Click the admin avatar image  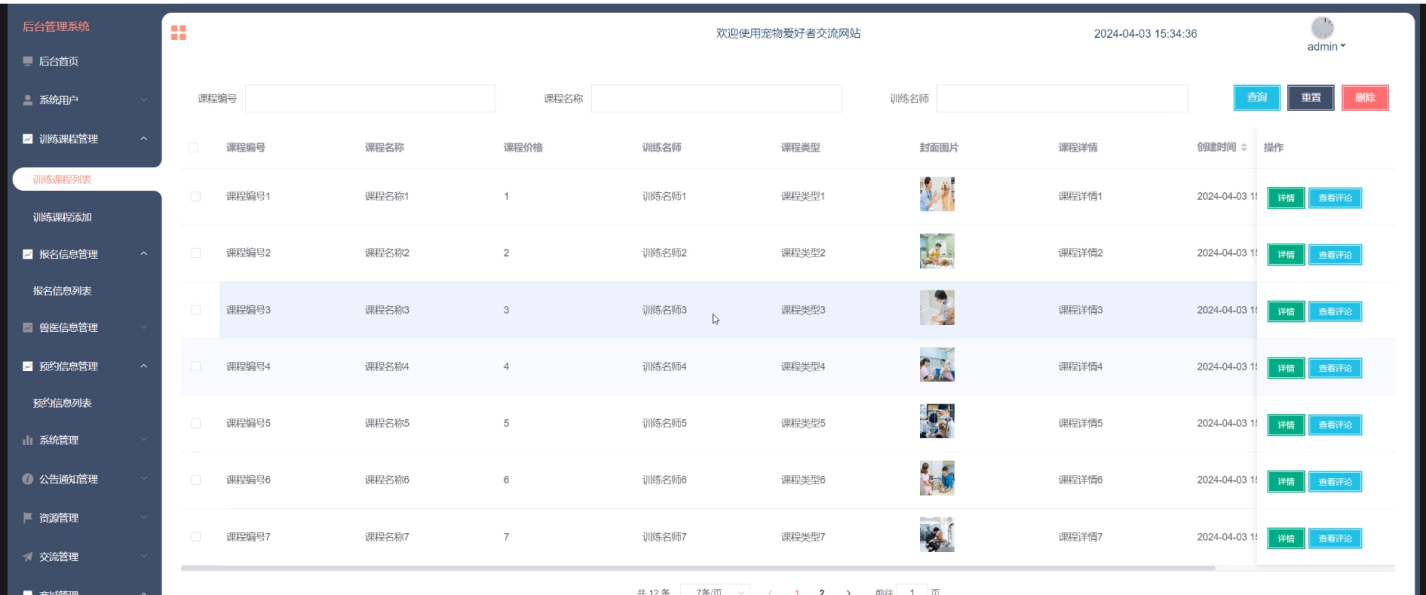pyautogui.click(x=1322, y=28)
